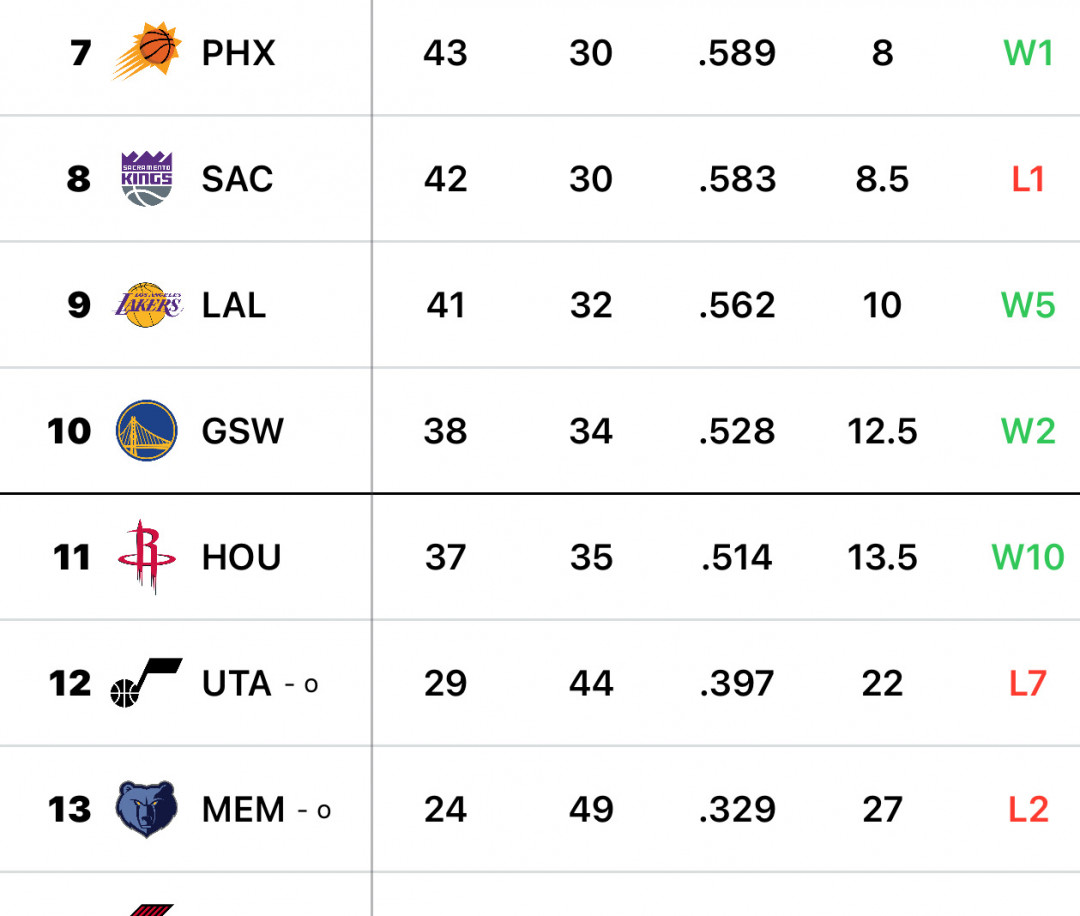1080x916 pixels.
Task: Select Utah's L7 streak indicator
Action: tap(1028, 683)
